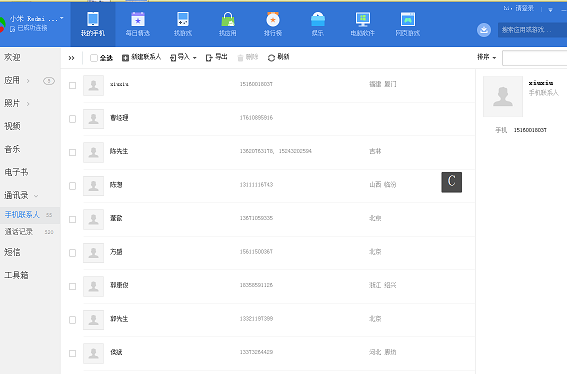Tick the checkbox in the 山西 临汾 row
567x374 pixels.
(72, 186)
